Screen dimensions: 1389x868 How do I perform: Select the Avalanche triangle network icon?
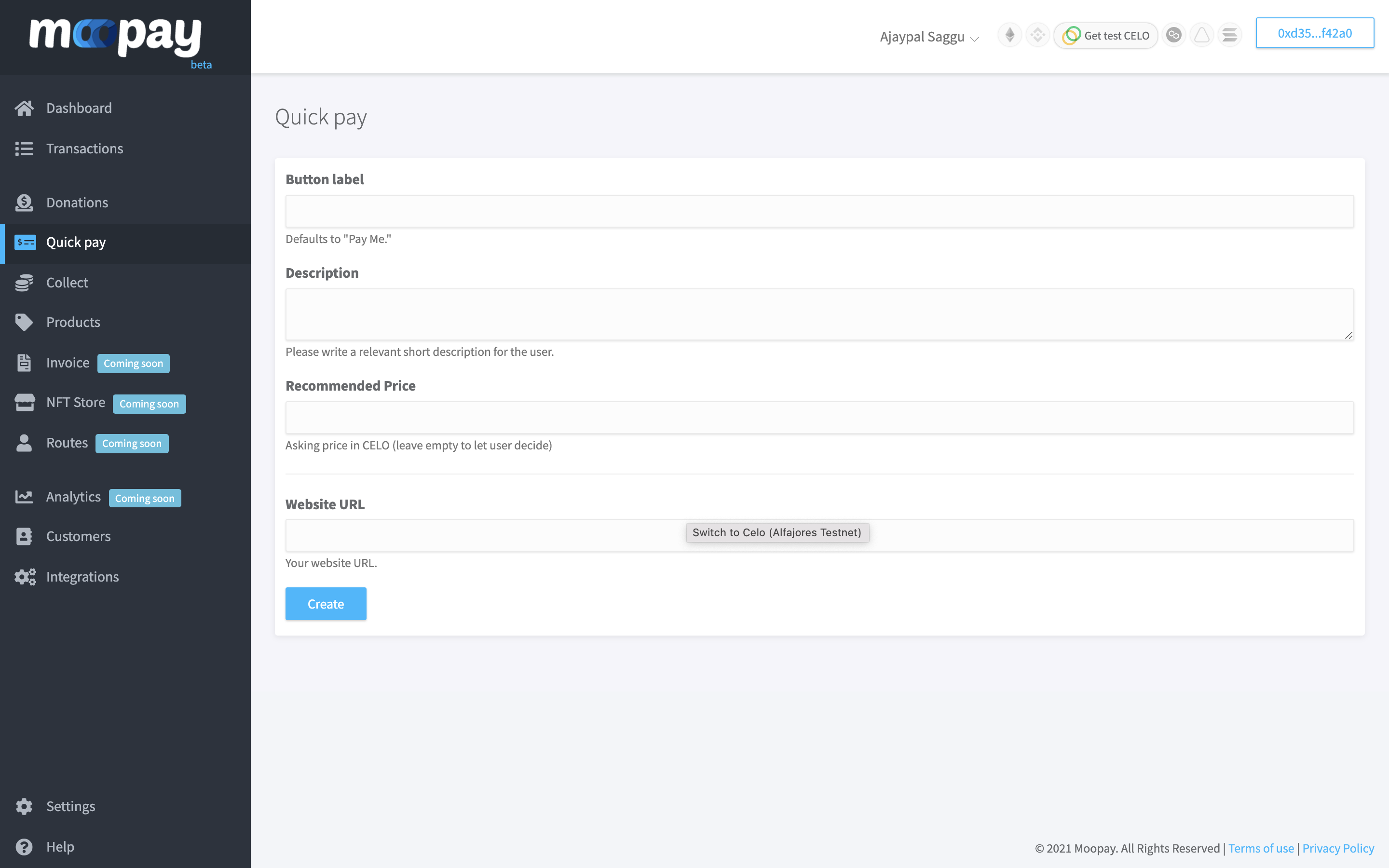1201,36
